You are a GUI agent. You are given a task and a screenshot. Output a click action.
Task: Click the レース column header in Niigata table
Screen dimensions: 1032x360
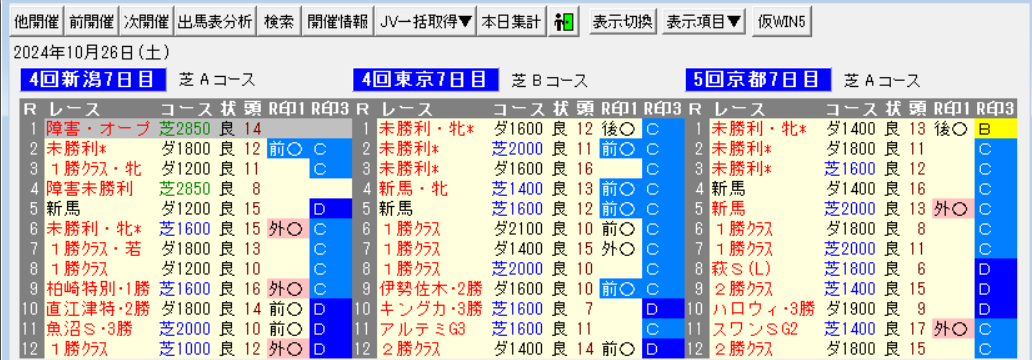tap(74, 109)
